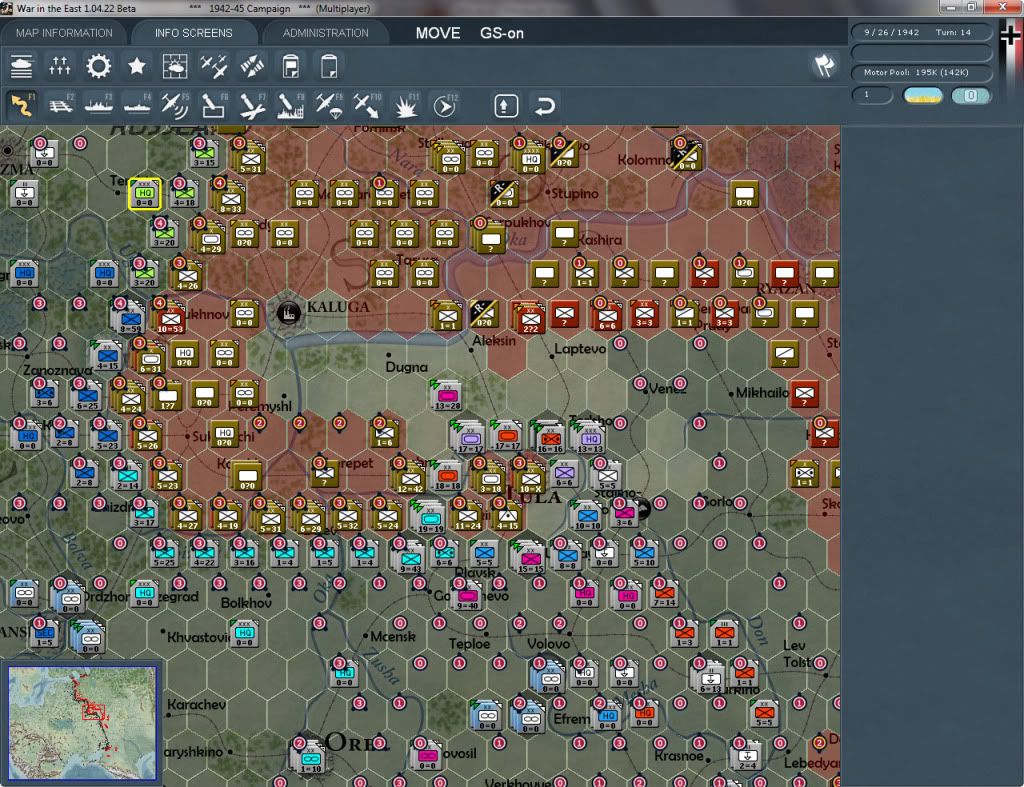This screenshot has height=787, width=1024.
Task: Switch to the ADMINISTRATION tab
Action: [325, 33]
